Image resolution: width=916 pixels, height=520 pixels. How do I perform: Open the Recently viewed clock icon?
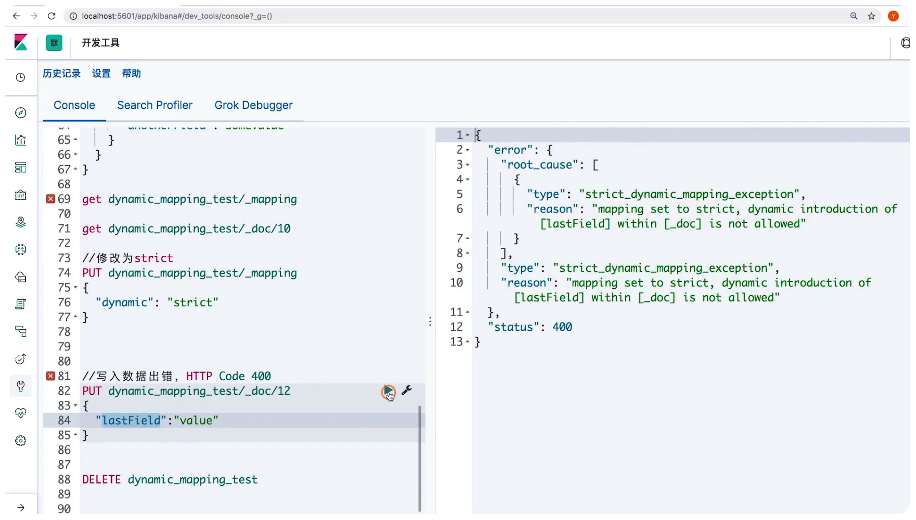tap(20, 78)
